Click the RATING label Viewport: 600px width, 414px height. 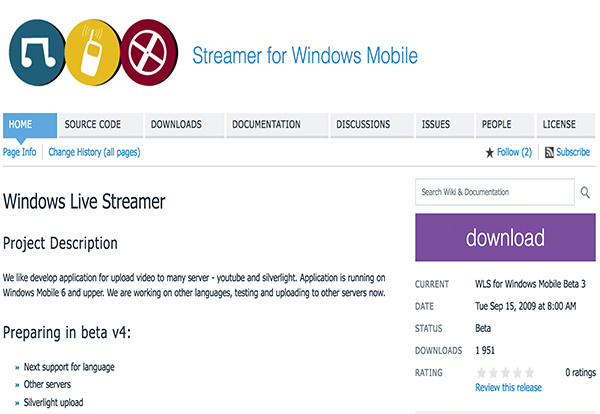click(429, 373)
